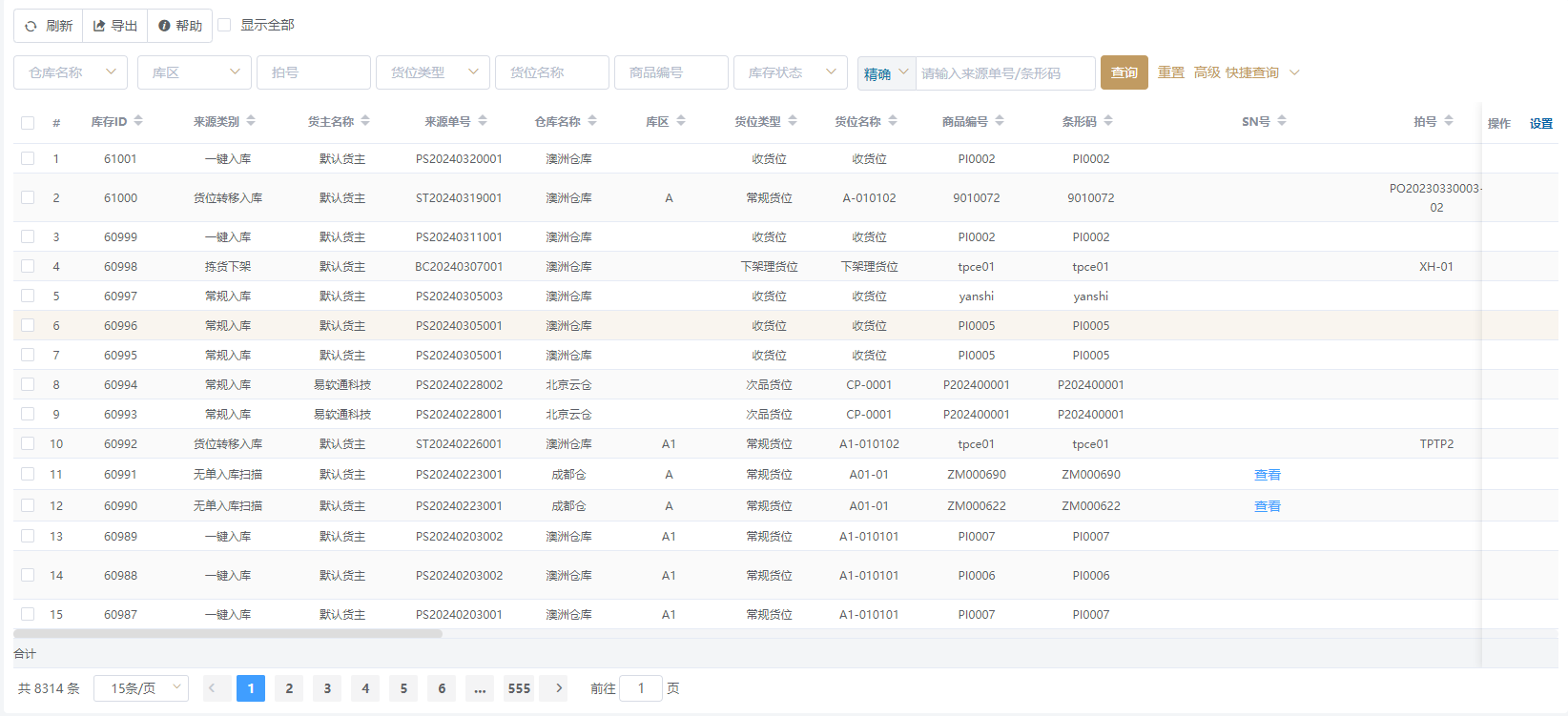
Task: Focus the 拍号 filter input
Action: (x=314, y=72)
